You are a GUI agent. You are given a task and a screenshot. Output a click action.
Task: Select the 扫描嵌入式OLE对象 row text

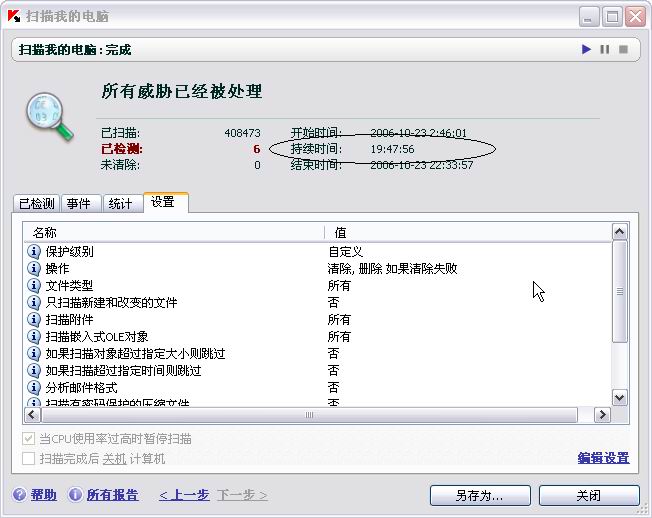(x=97, y=336)
